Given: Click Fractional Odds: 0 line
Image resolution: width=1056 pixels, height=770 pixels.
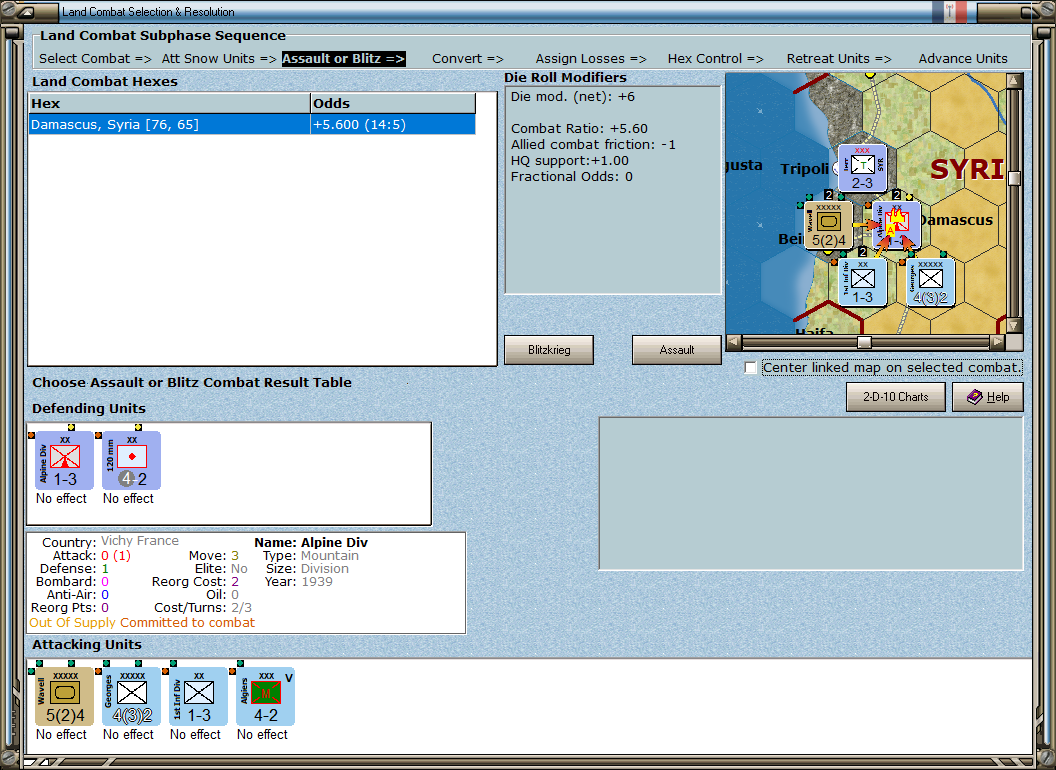Looking at the screenshot, I should tap(572, 177).
